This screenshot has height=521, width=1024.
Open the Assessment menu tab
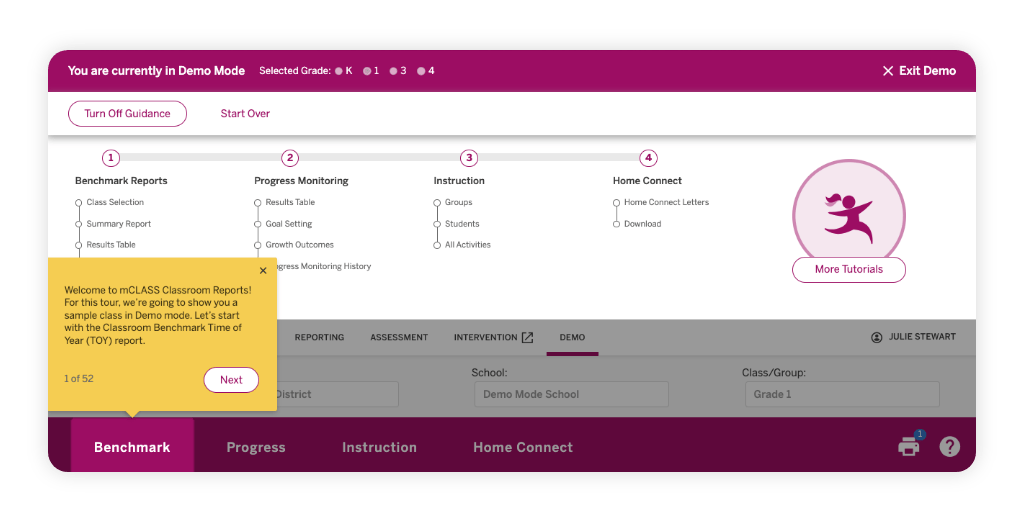(399, 338)
